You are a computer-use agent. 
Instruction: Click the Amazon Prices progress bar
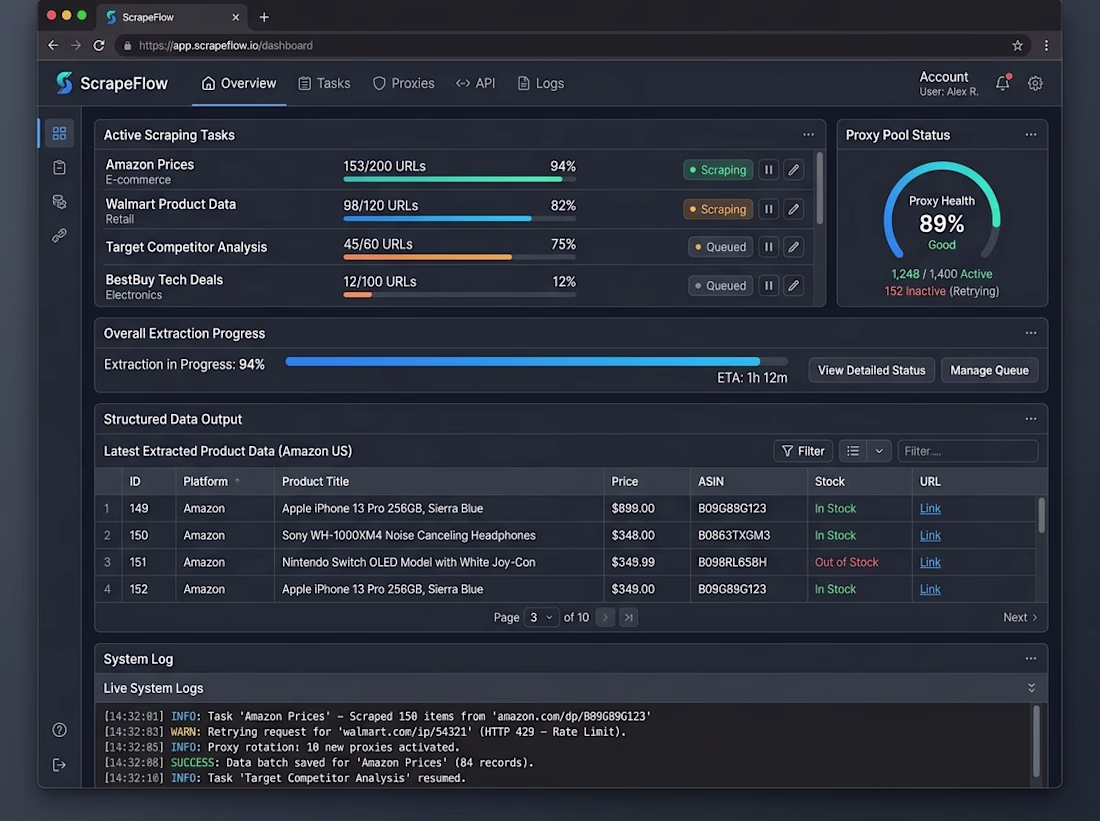coord(460,180)
